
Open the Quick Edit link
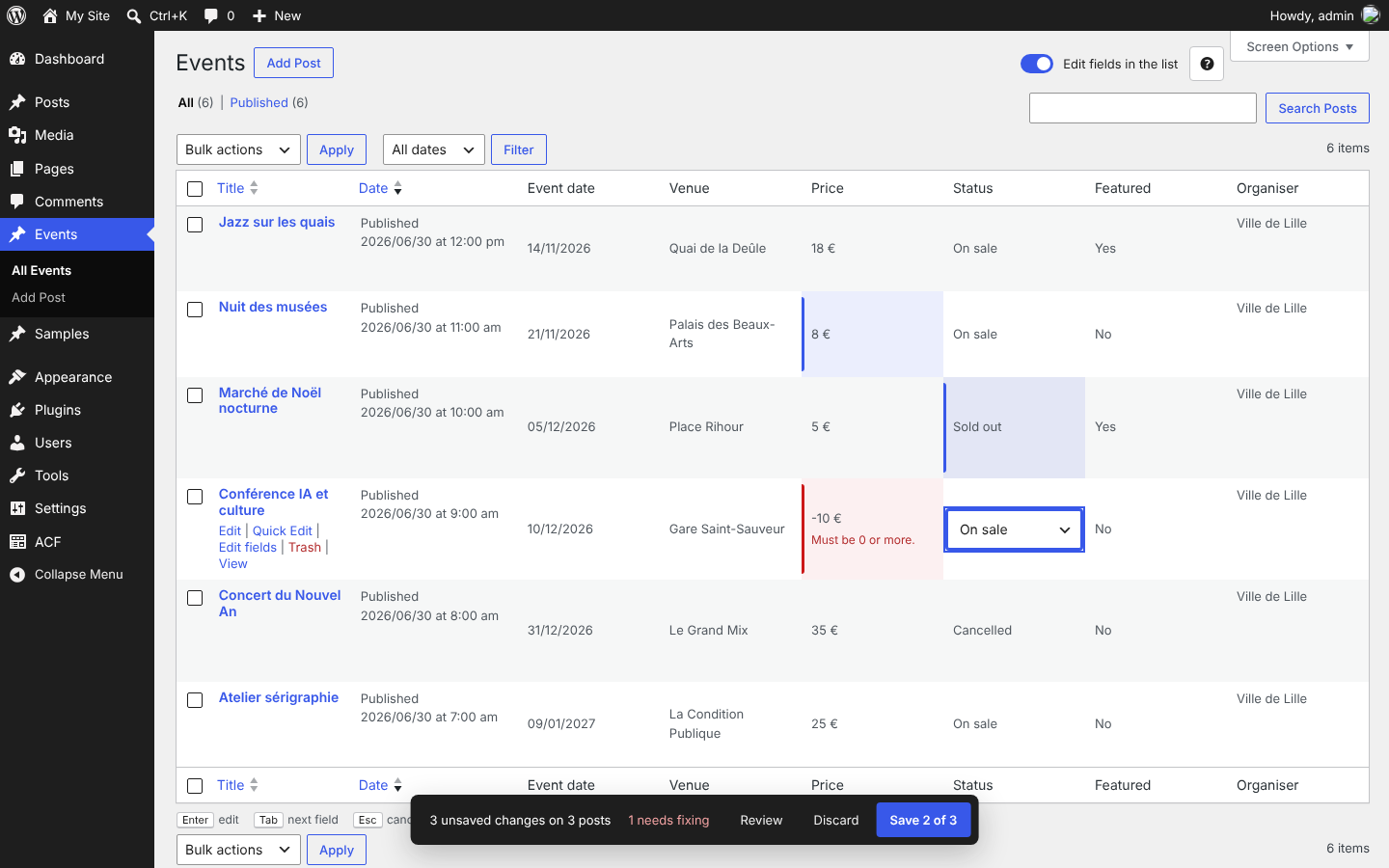(x=283, y=530)
